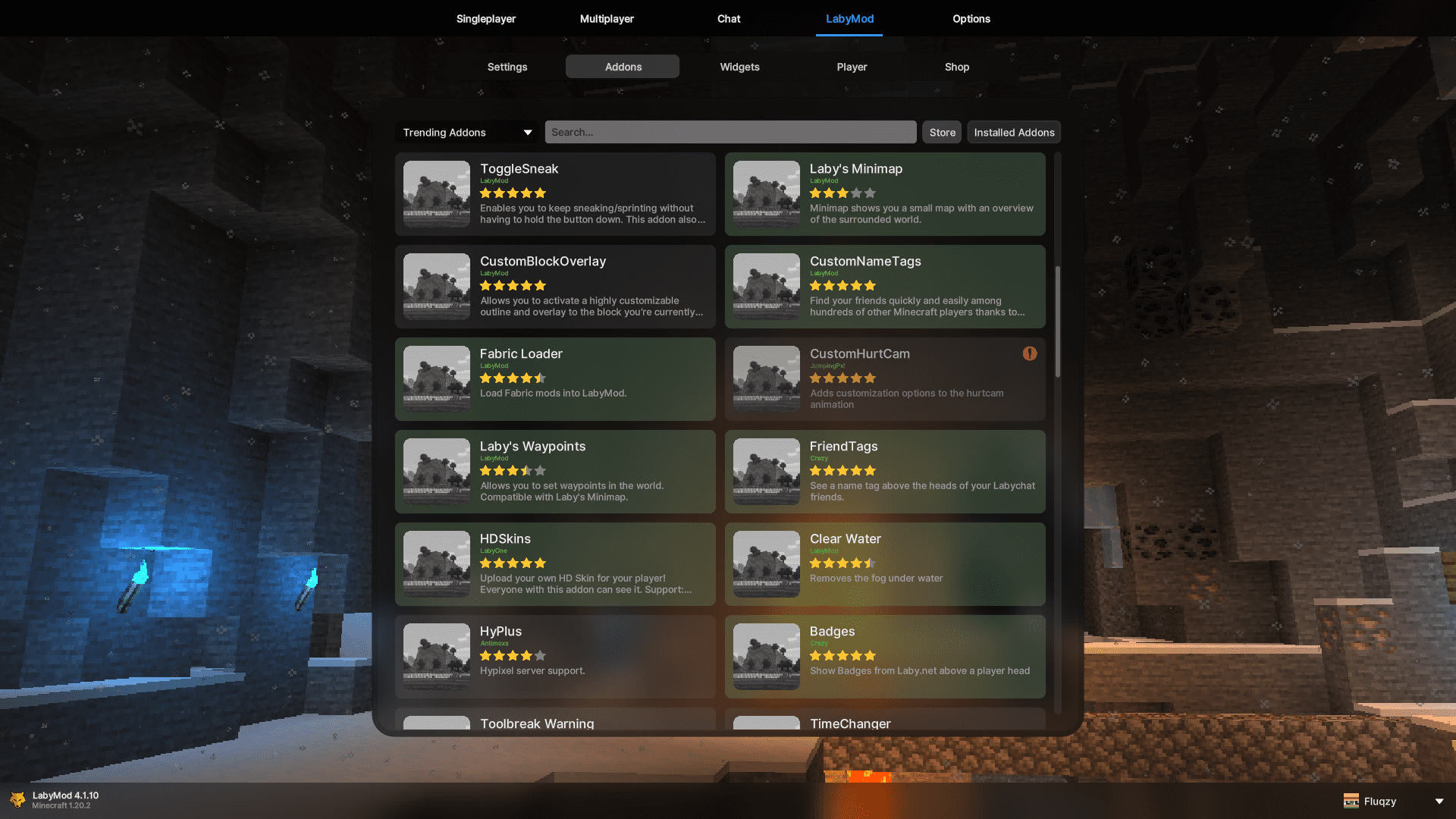Screen dimensions: 1456x819
Task: Open the ToggleSneak addon thumbnail
Action: tap(437, 194)
